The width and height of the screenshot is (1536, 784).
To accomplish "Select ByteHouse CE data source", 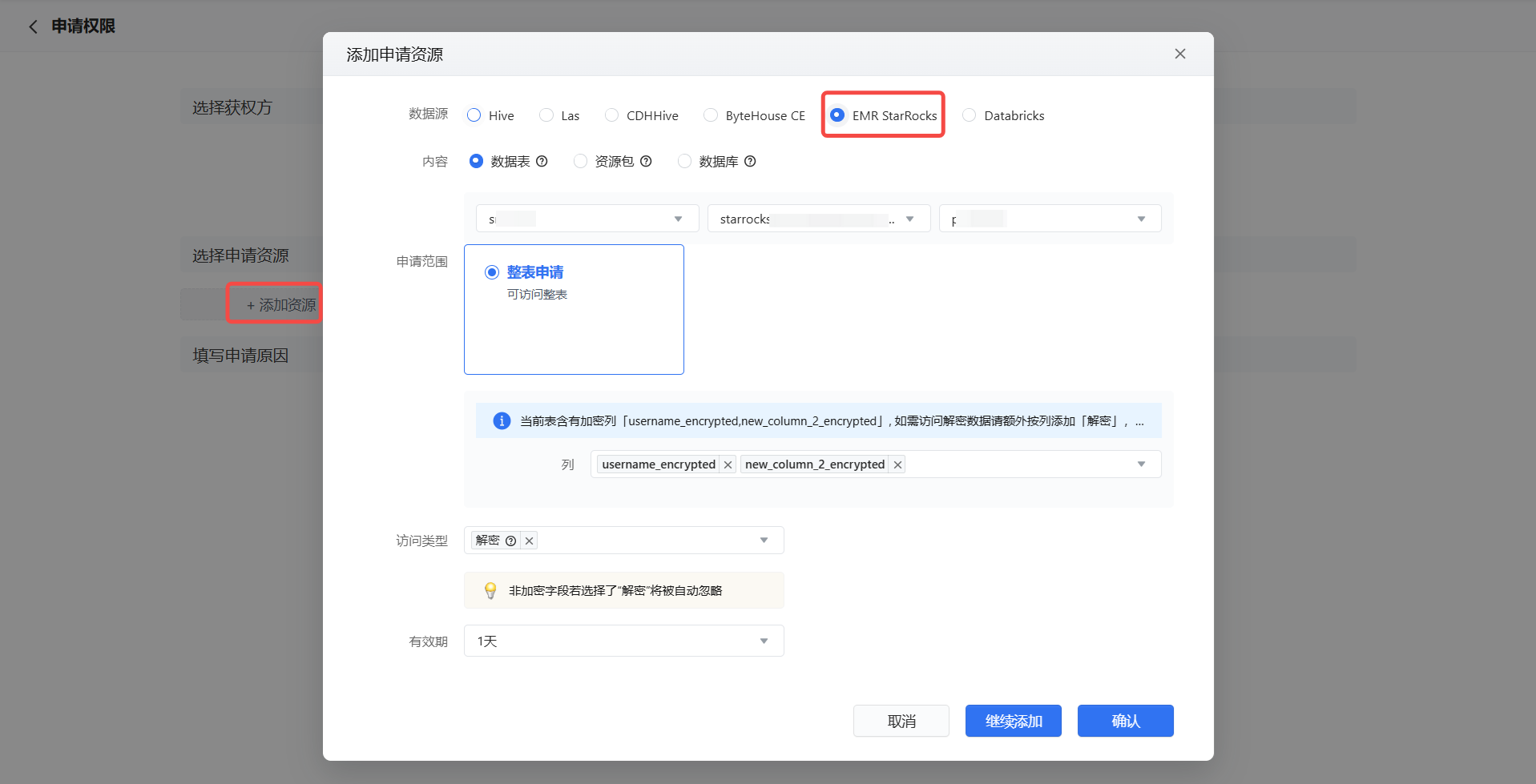I will 711,115.
